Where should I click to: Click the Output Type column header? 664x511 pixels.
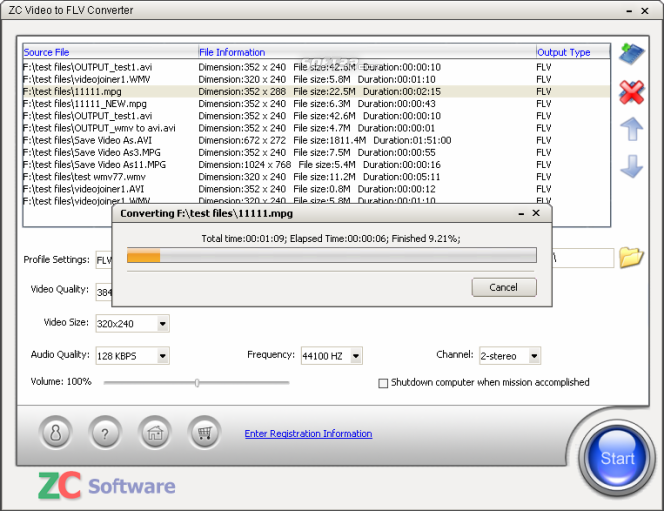[573, 52]
